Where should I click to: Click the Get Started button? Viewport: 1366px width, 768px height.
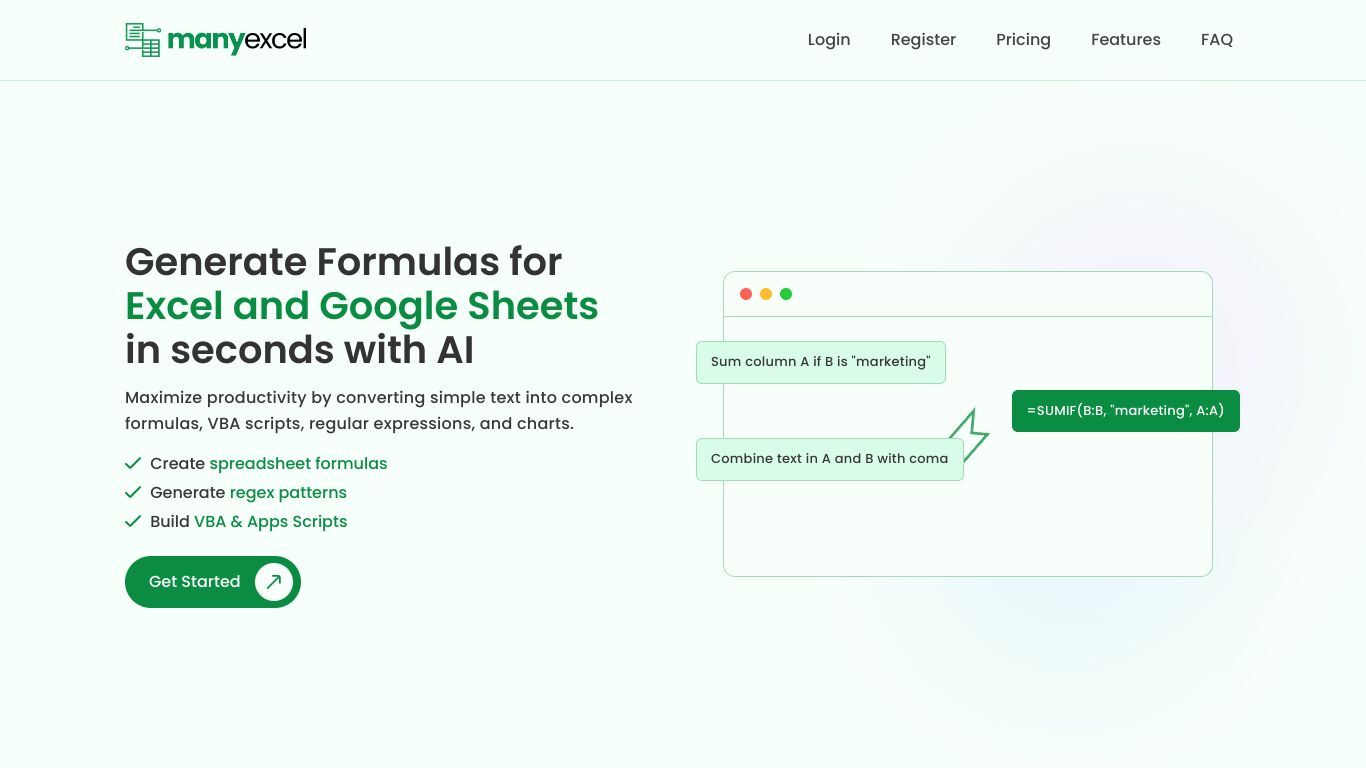click(213, 582)
